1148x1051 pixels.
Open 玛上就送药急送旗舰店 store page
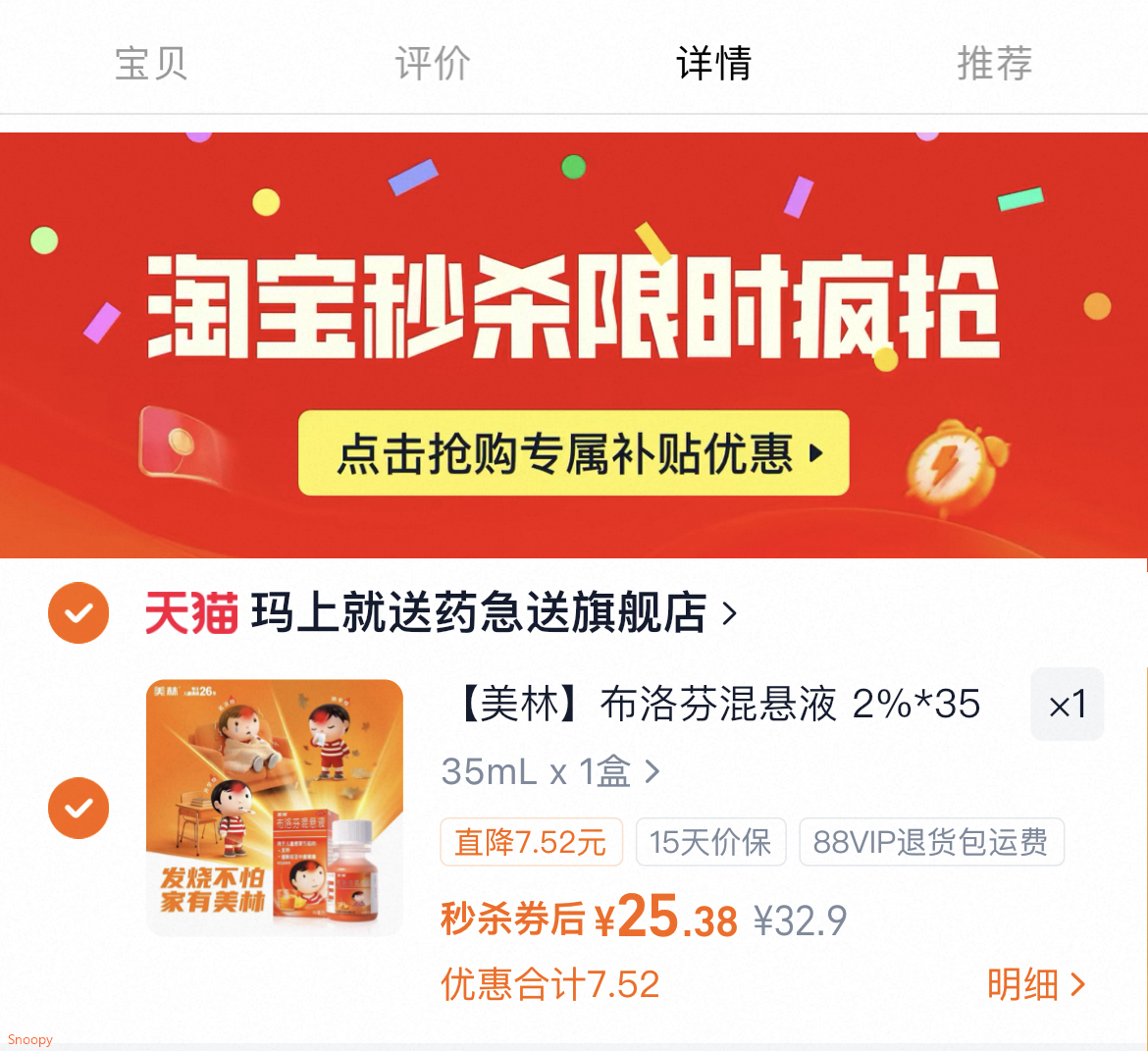tap(479, 613)
